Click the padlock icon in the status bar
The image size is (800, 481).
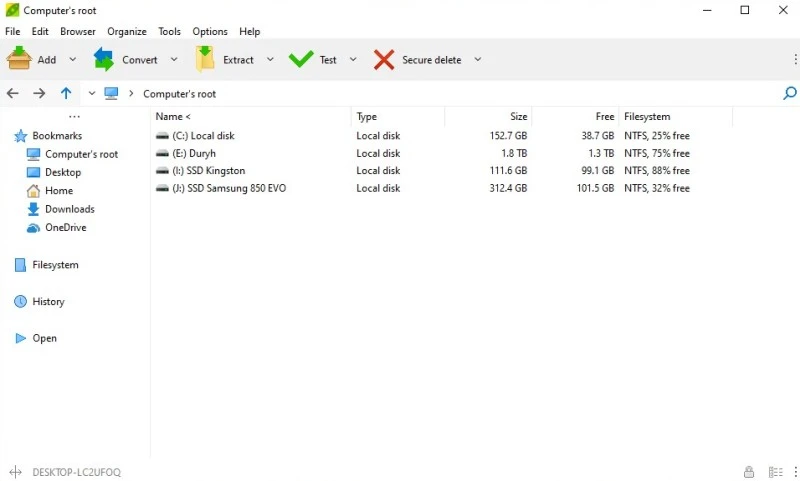click(x=749, y=472)
